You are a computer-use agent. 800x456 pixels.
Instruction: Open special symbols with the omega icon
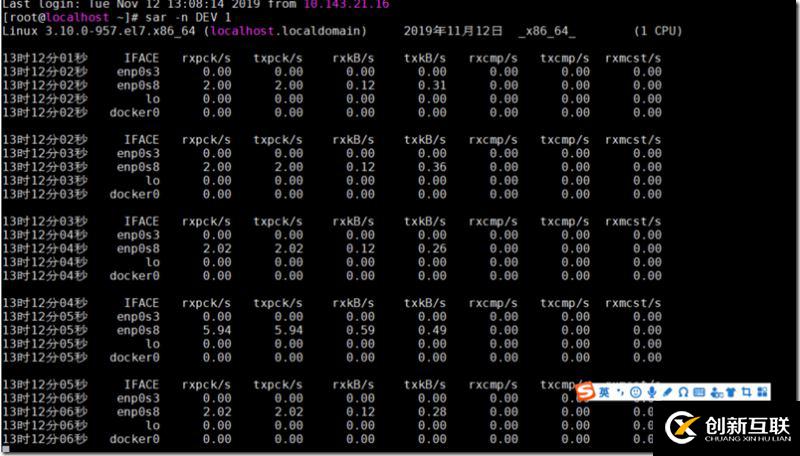[683, 392]
